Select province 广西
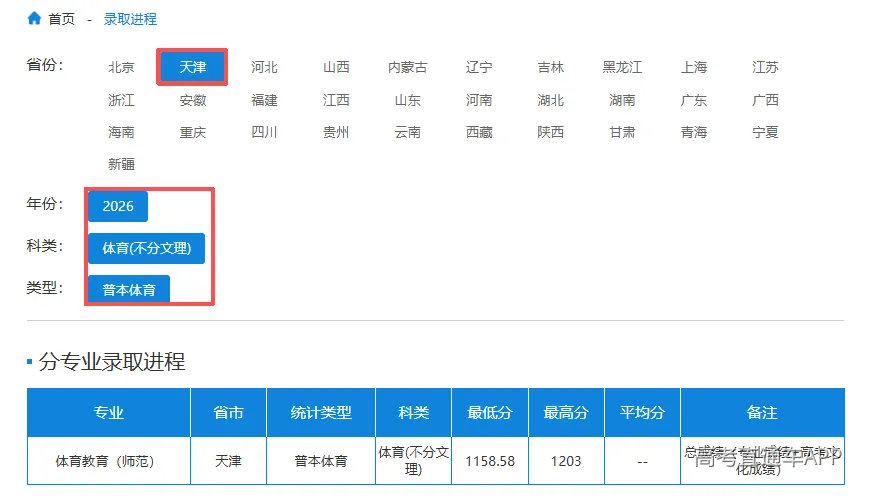 tap(765, 100)
